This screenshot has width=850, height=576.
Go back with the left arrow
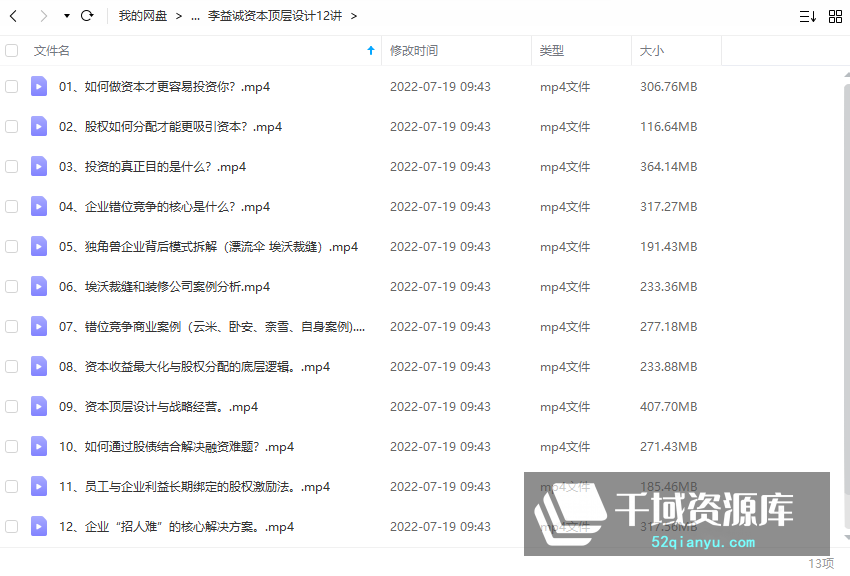click(14, 16)
